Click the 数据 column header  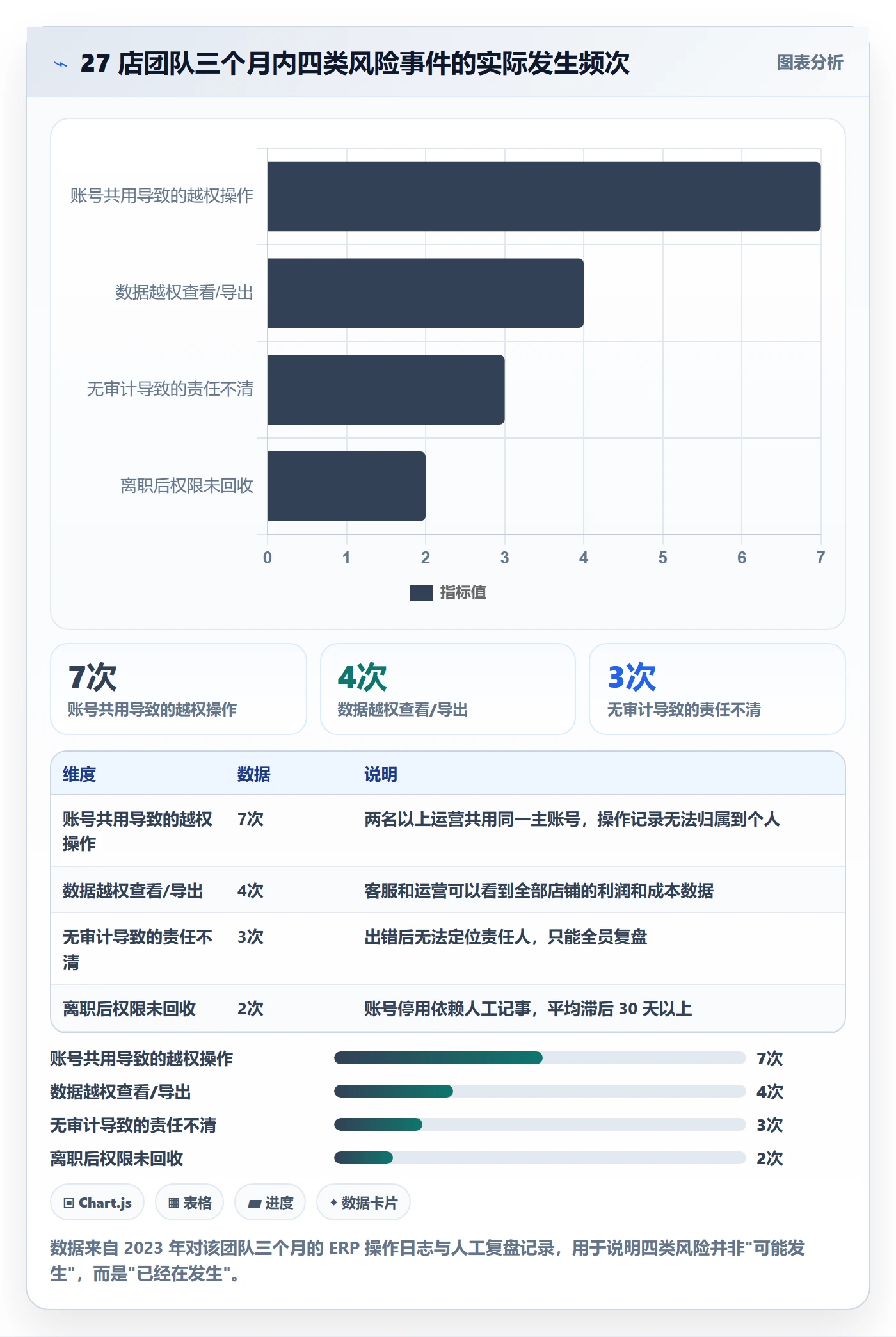(254, 774)
